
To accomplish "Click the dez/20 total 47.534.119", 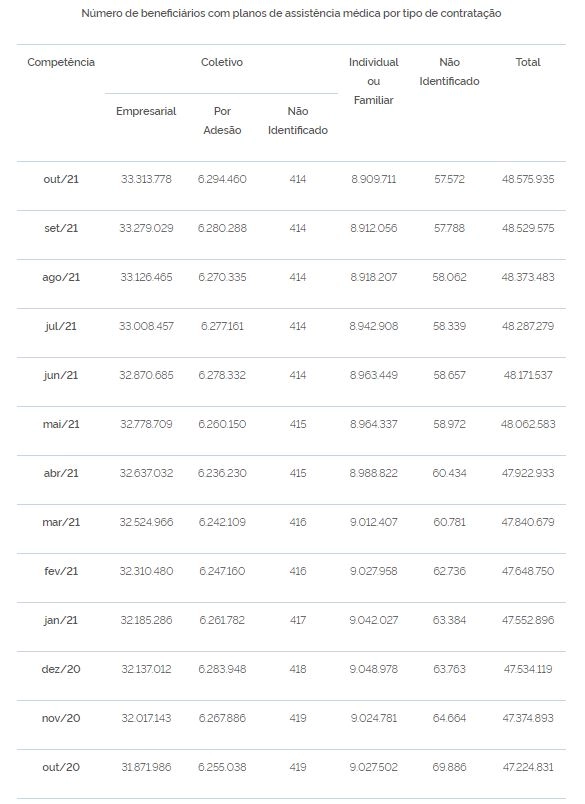I will pyautogui.click(x=528, y=669).
